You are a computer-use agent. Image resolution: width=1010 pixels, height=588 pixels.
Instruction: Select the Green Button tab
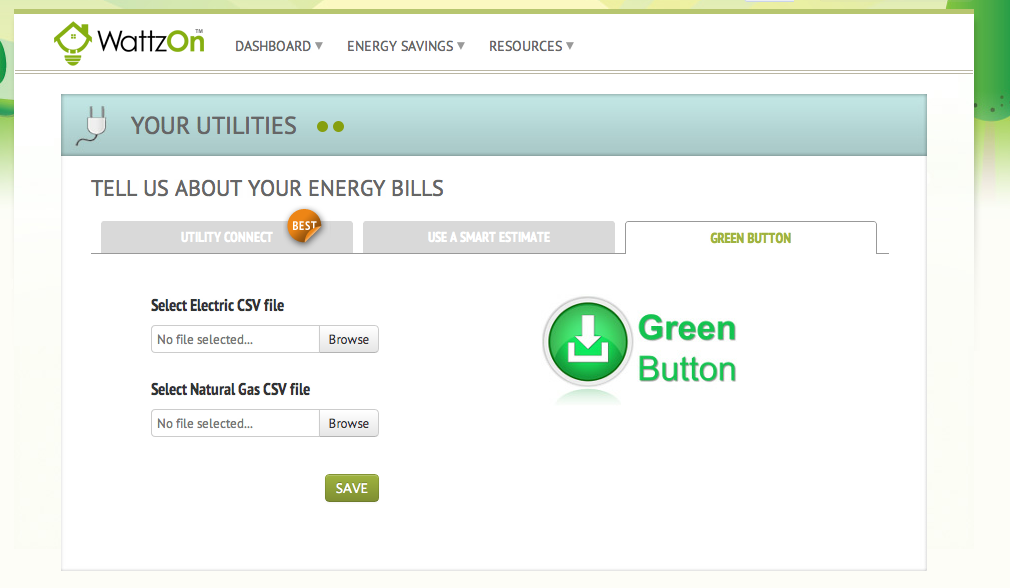coord(750,238)
